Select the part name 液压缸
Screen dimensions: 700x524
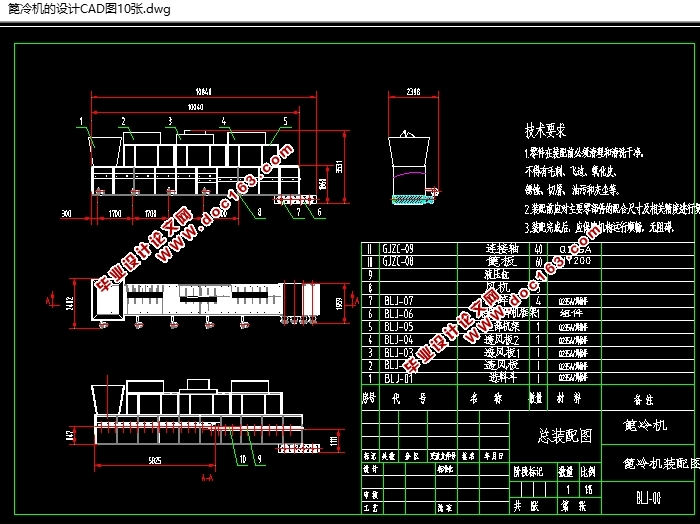tap(496, 274)
